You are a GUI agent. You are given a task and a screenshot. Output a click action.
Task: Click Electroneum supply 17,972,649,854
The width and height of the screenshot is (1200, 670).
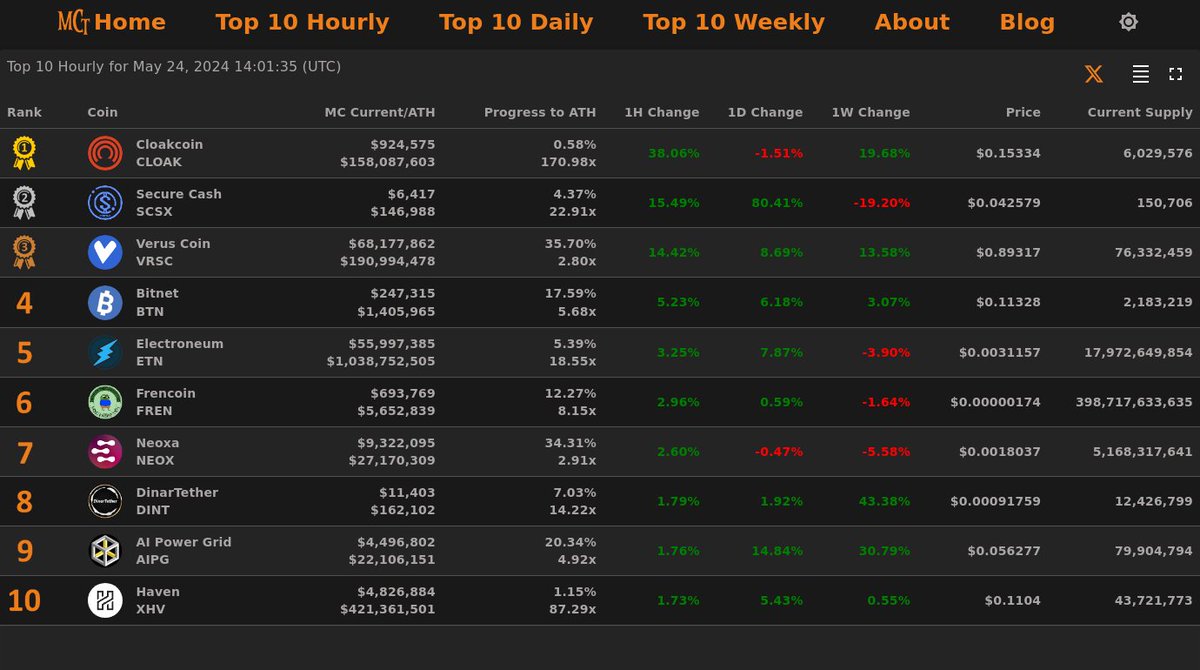(x=1139, y=352)
